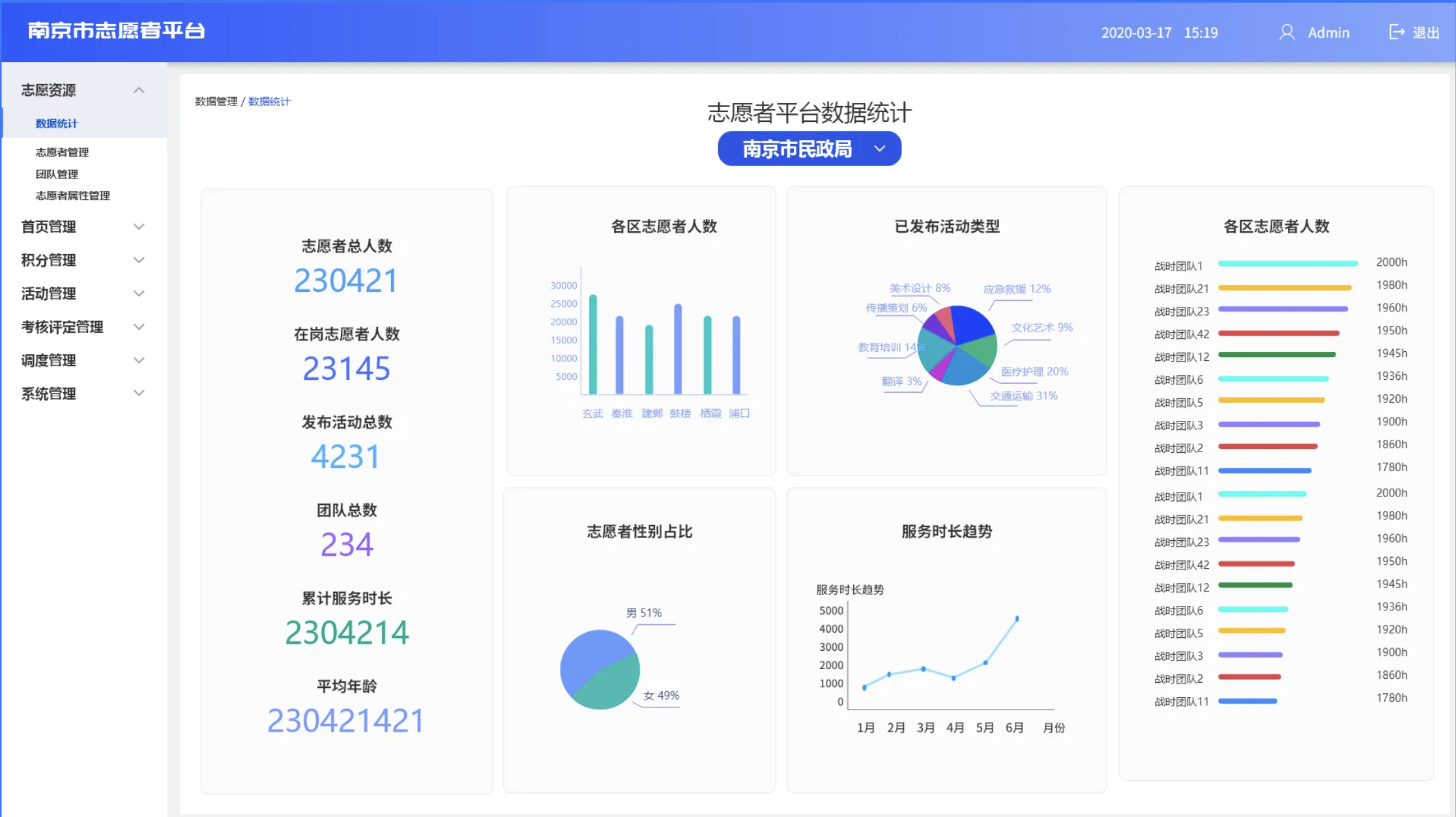Expand the 系统管理 sidebar section

click(139, 393)
